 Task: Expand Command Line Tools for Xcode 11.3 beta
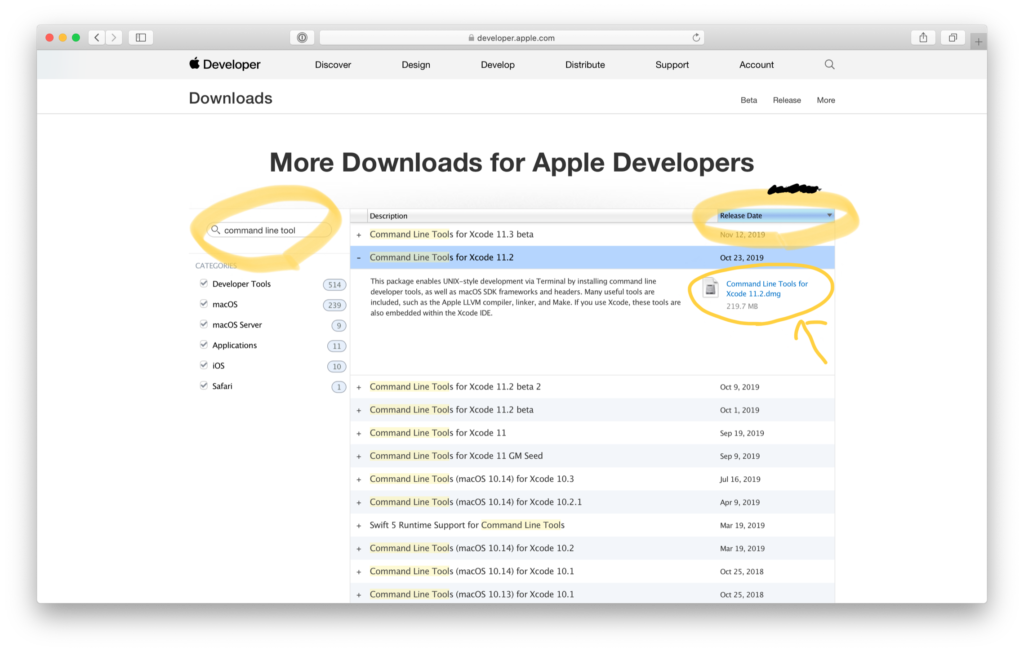pos(359,235)
